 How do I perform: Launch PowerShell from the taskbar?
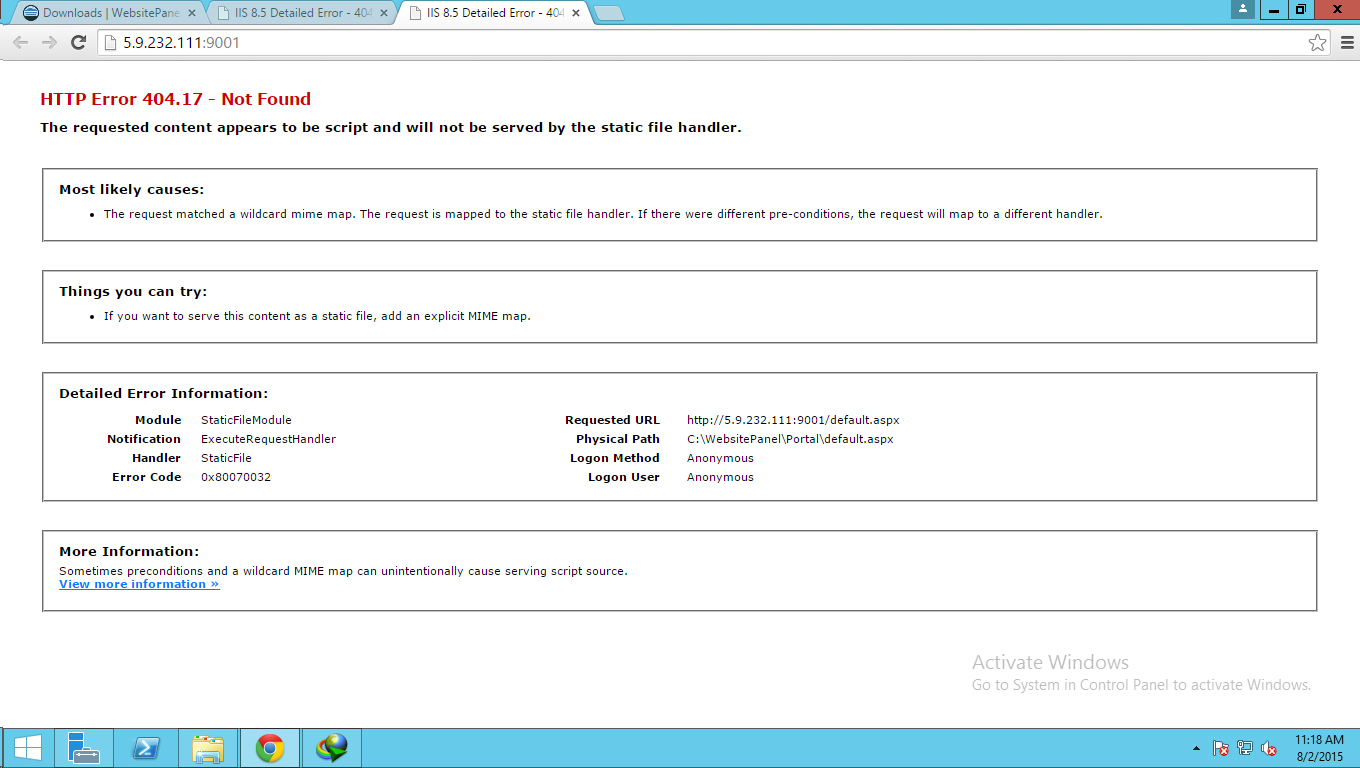146,748
